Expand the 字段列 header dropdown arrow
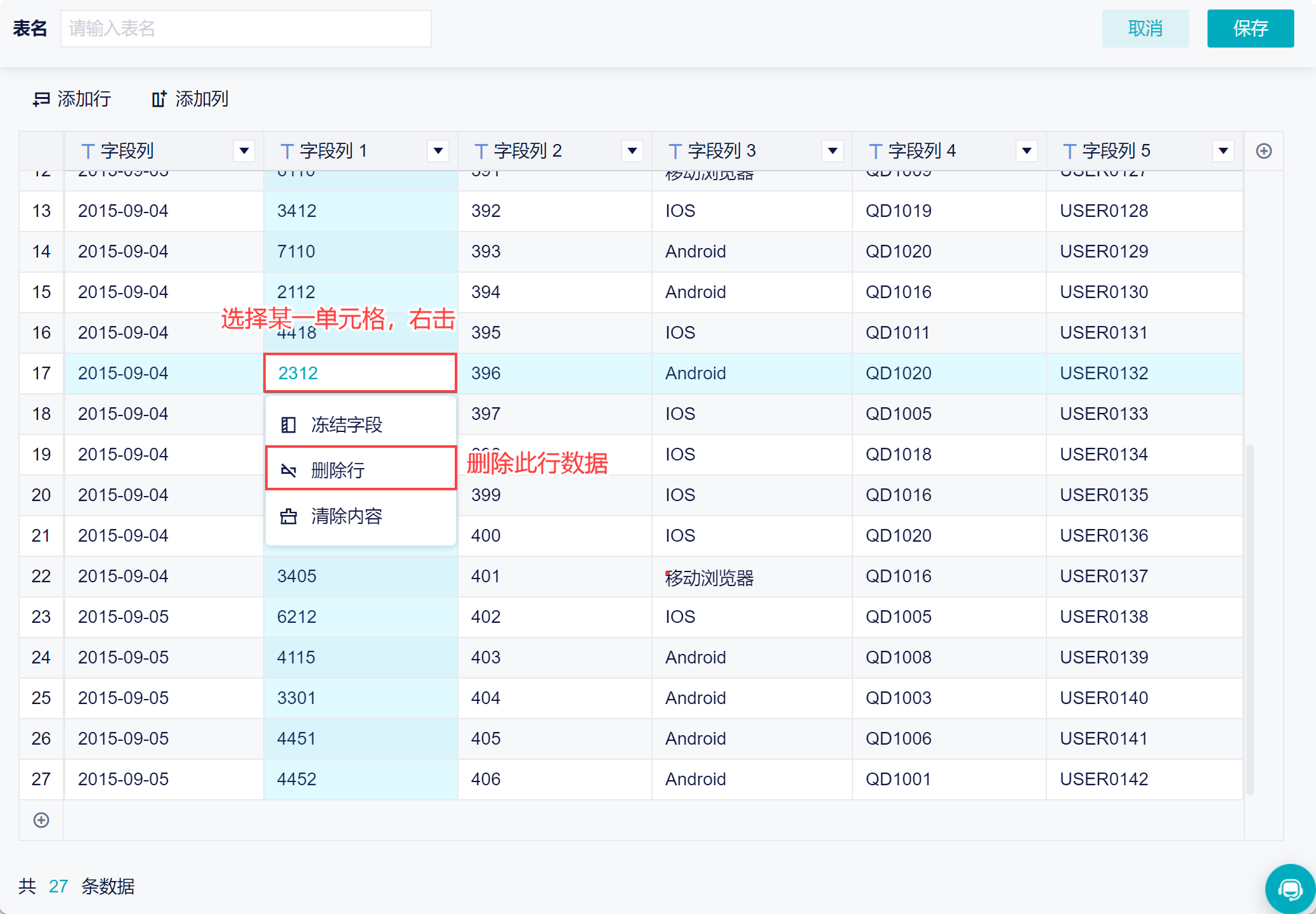This screenshot has width=1316, height=914. [x=244, y=151]
